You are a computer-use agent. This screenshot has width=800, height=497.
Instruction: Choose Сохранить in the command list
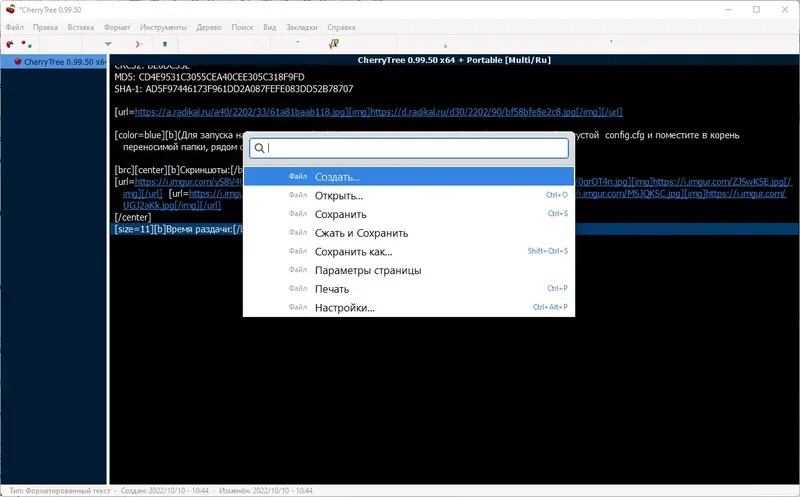coord(409,214)
